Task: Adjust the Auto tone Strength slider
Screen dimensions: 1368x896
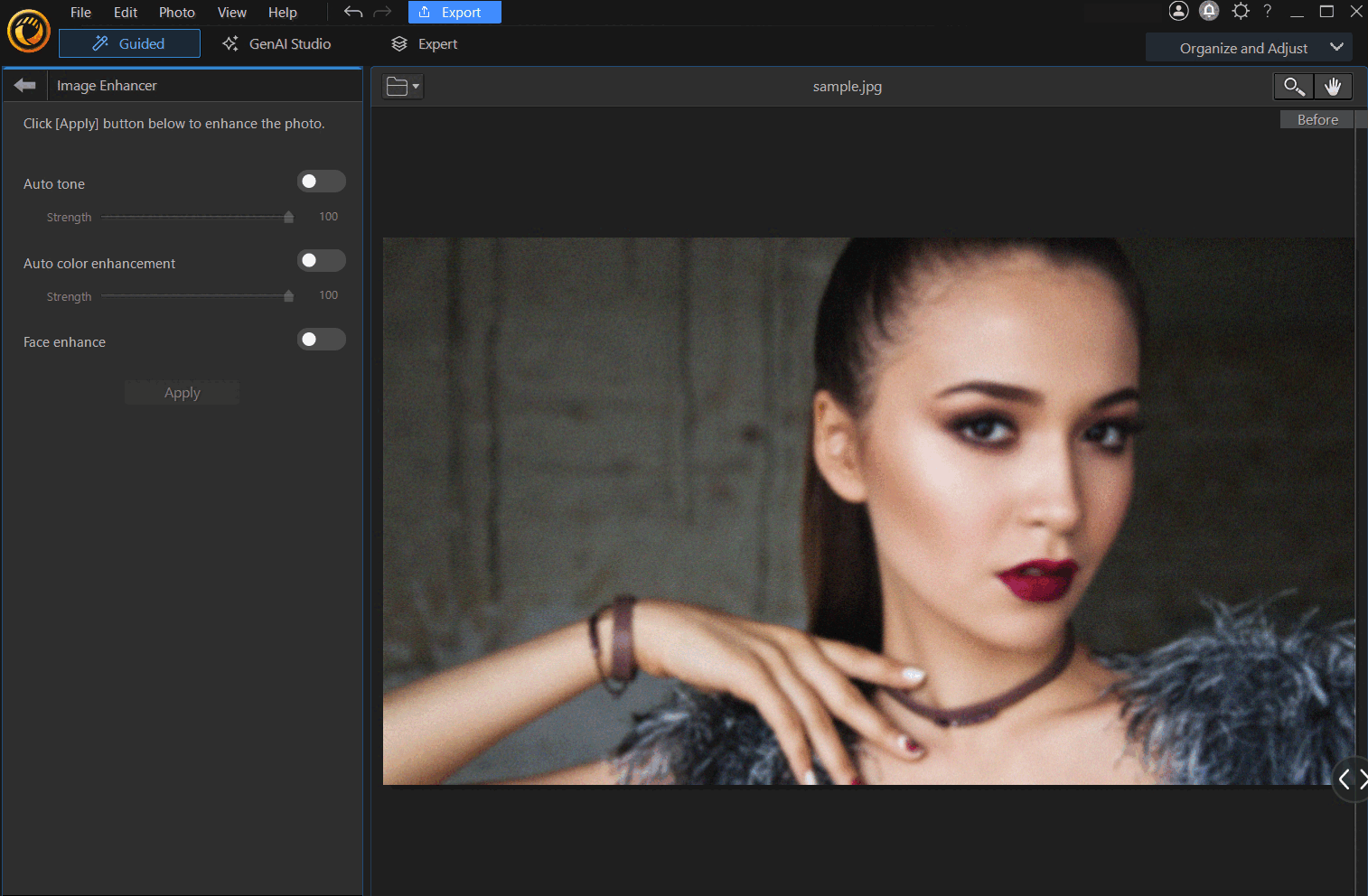Action: pyautogui.click(x=287, y=217)
